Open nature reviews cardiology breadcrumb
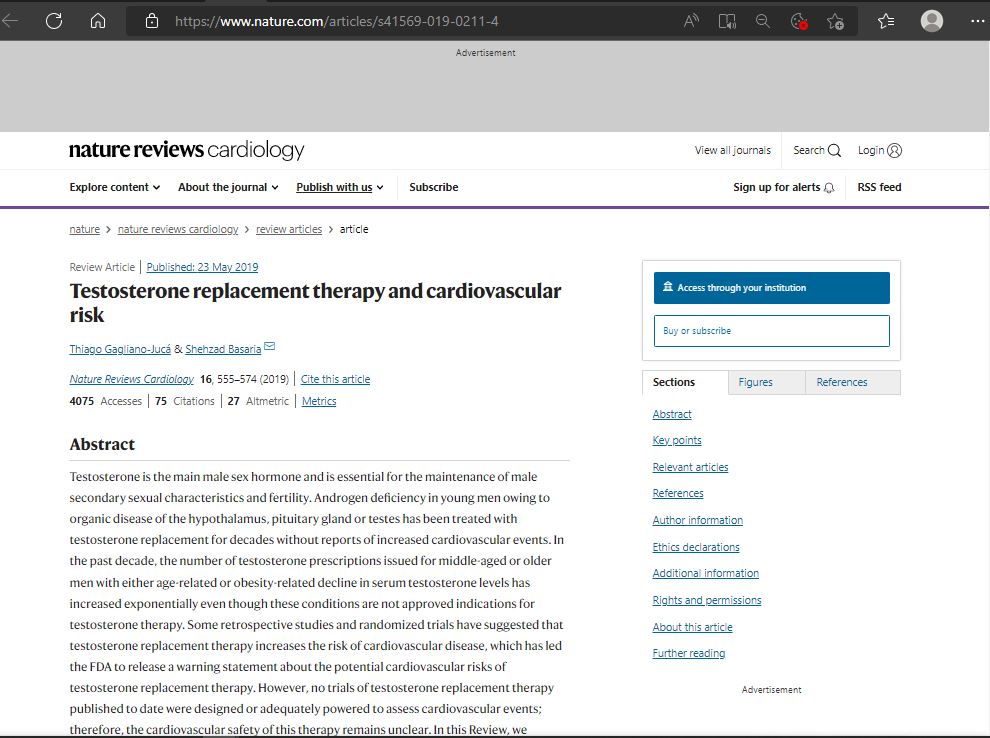The height and width of the screenshot is (738, 990). 178,229
